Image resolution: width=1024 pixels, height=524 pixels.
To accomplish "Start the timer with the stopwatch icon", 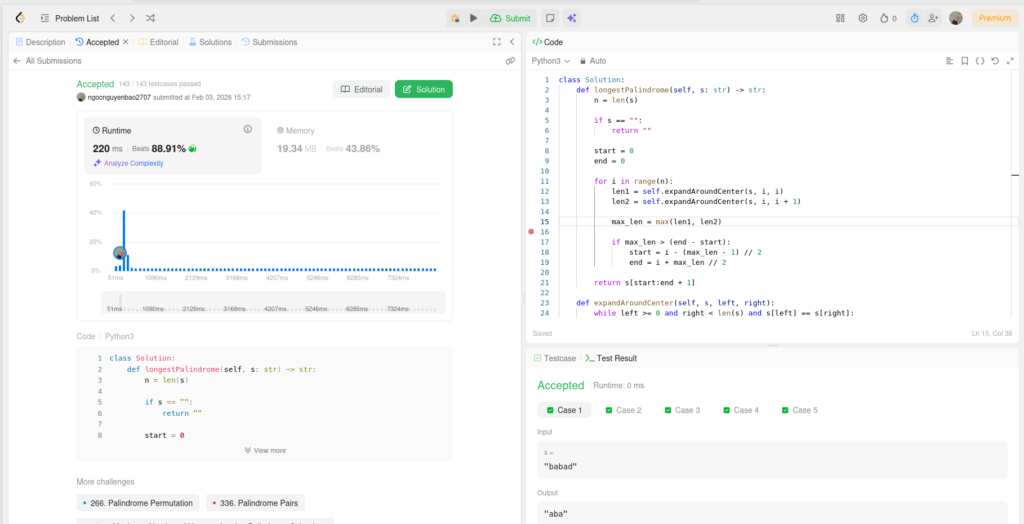I will (x=913, y=18).
